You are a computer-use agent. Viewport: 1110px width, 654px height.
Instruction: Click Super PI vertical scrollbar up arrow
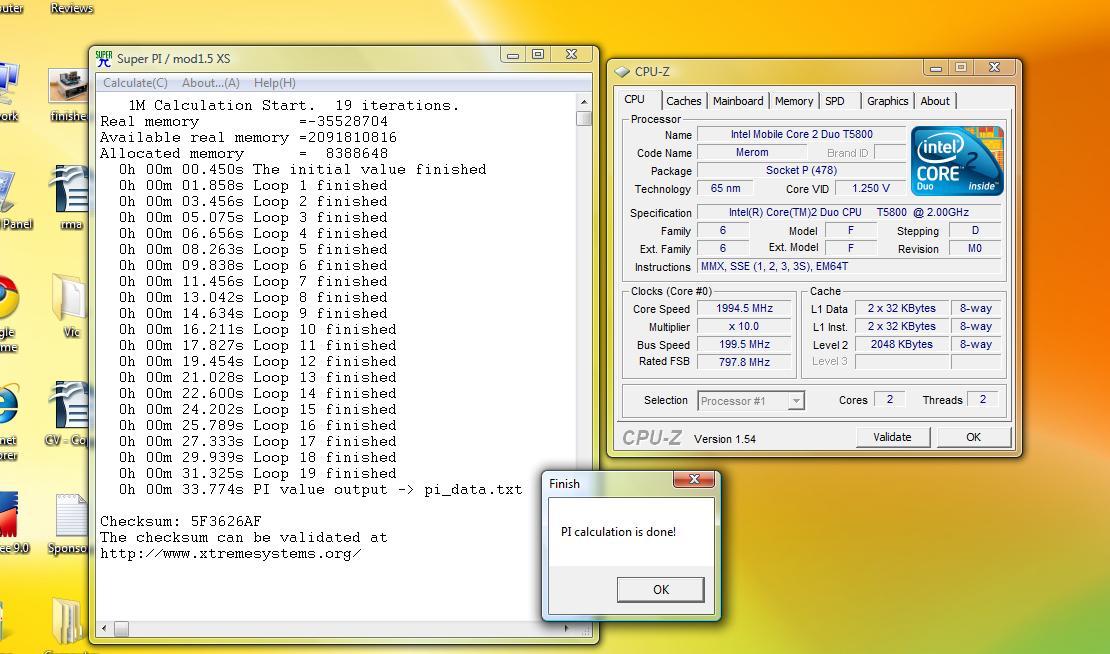pyautogui.click(x=584, y=102)
